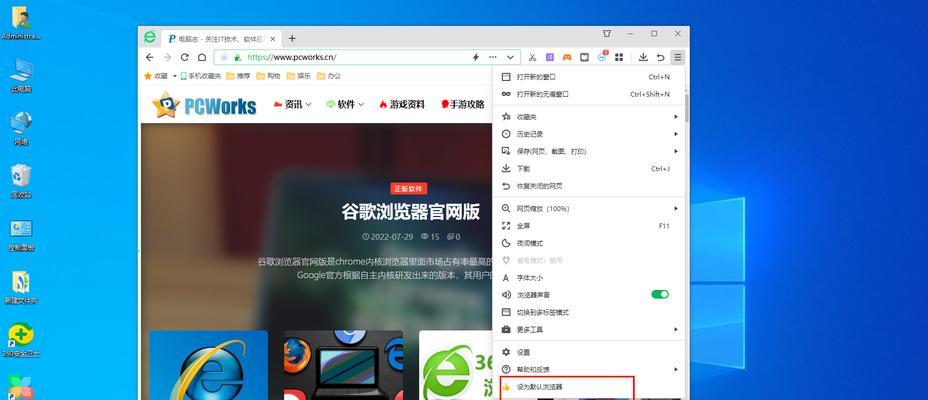The width and height of the screenshot is (928, 400).
Task: Click the green security shield in address bar
Action: click(237, 57)
